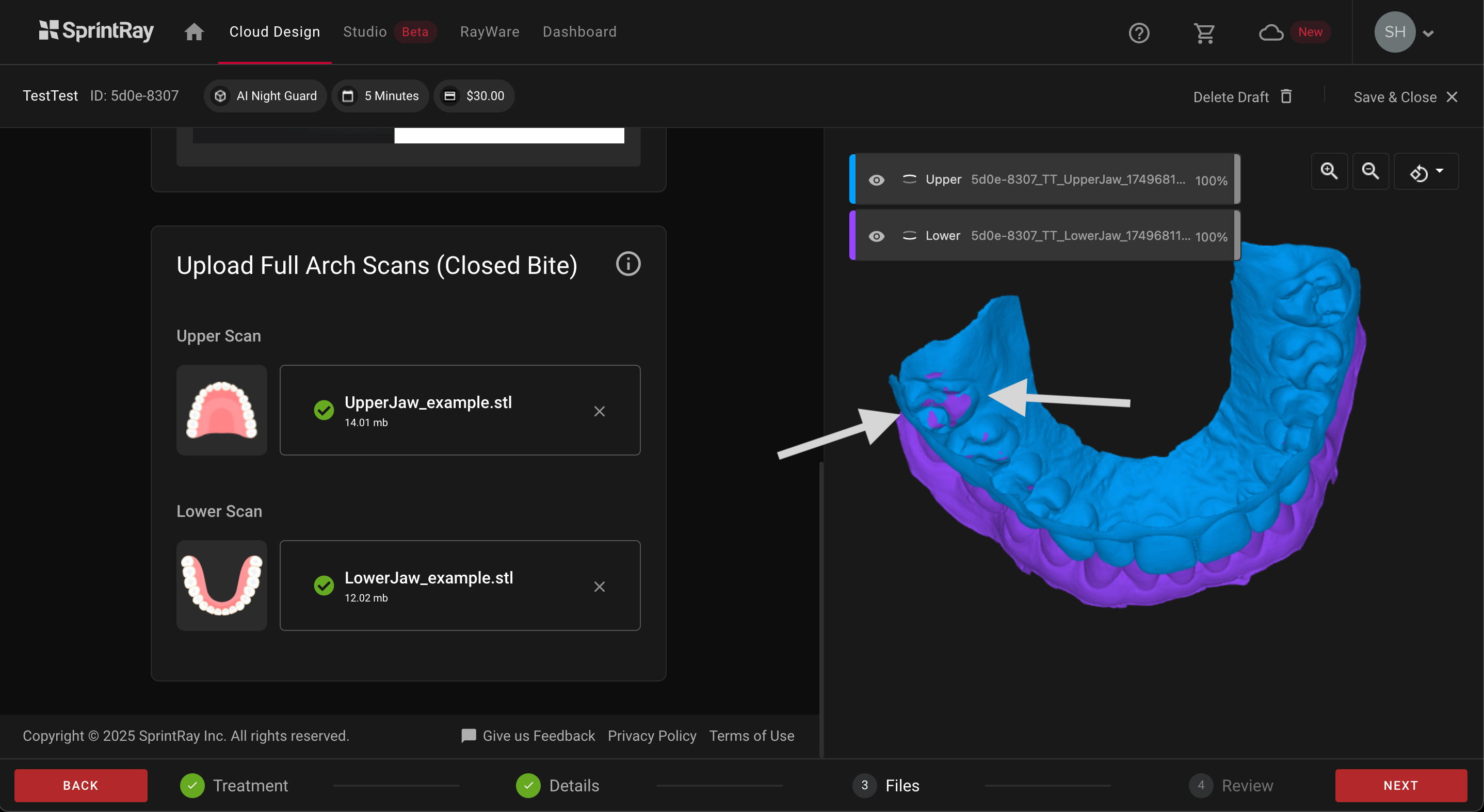Remove UpperJaw_example.stl file
Image resolution: width=1484 pixels, height=812 pixels.
click(x=599, y=411)
